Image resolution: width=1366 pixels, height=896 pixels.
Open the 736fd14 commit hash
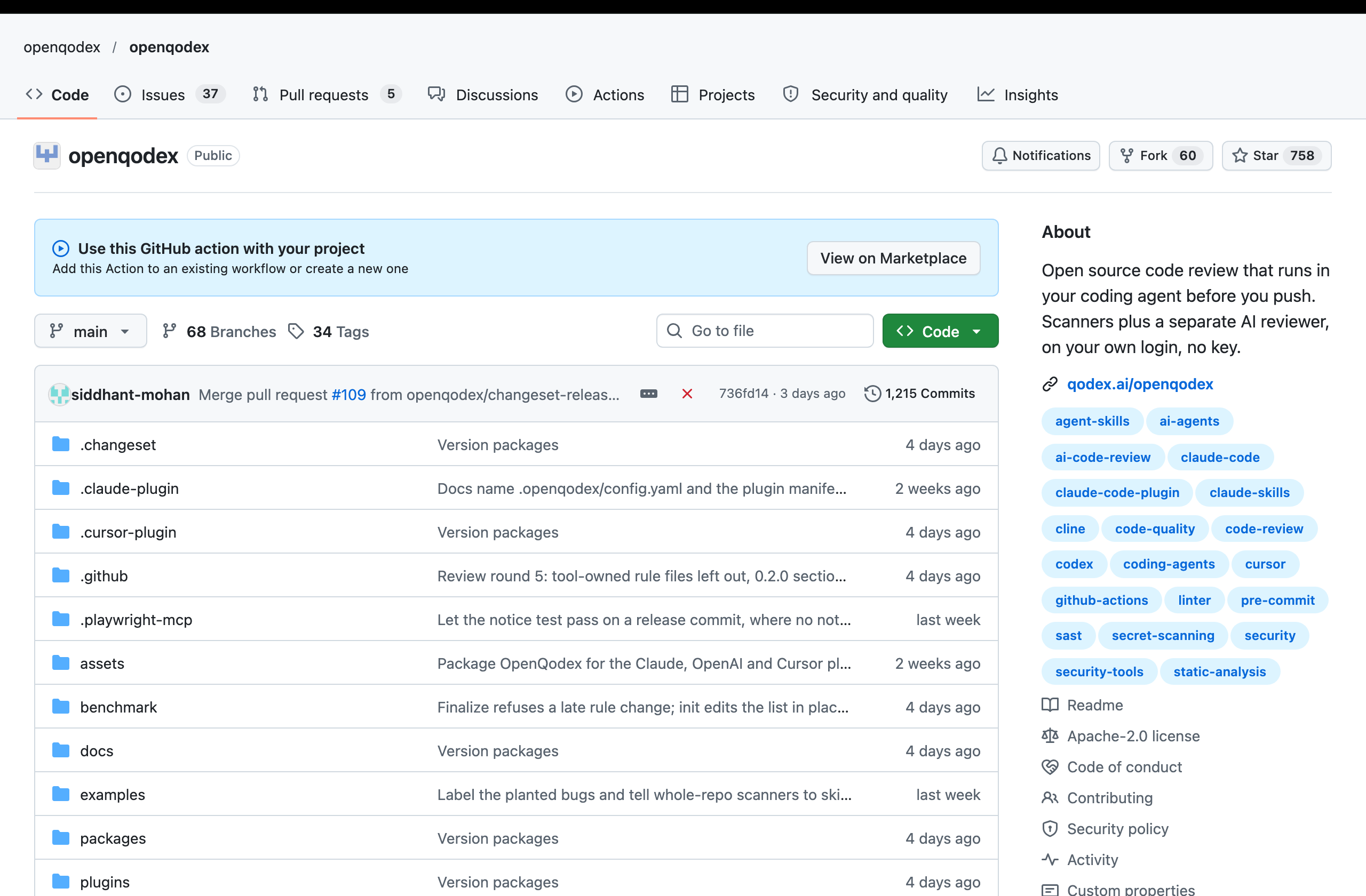[x=743, y=394]
